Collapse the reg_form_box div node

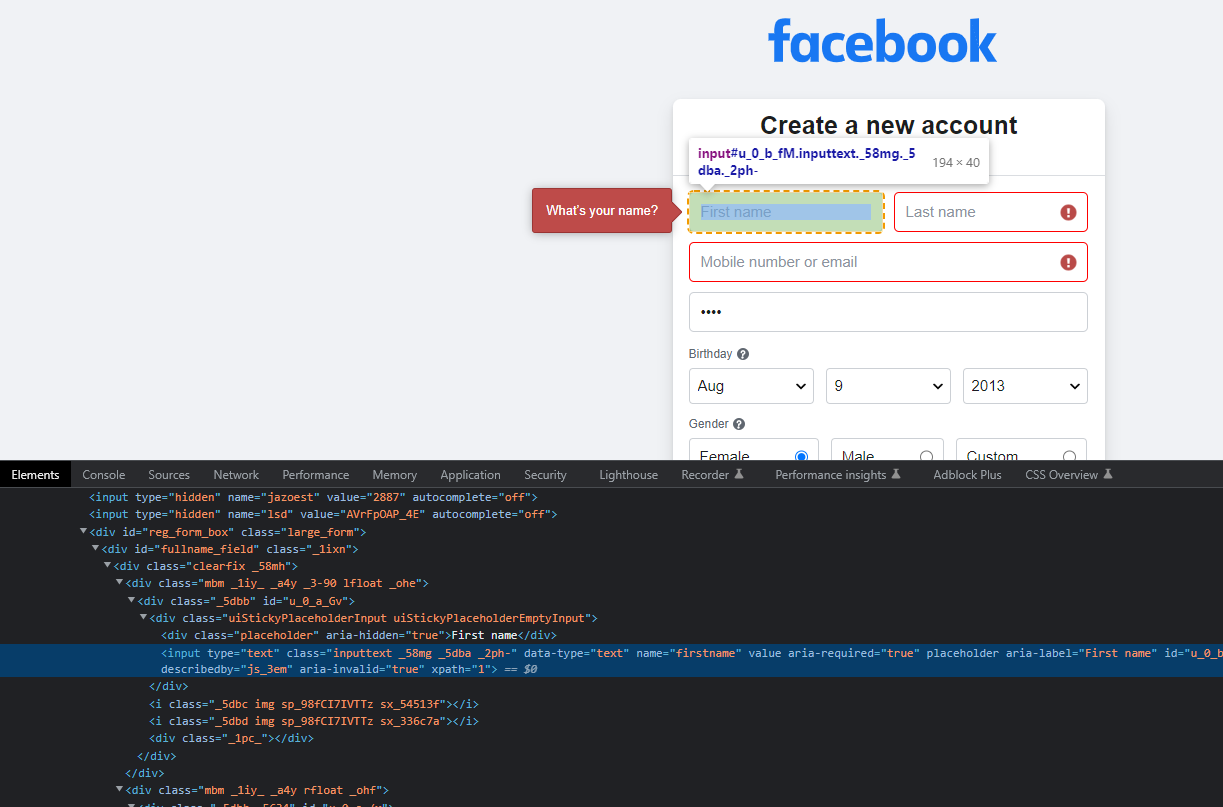pos(83,531)
